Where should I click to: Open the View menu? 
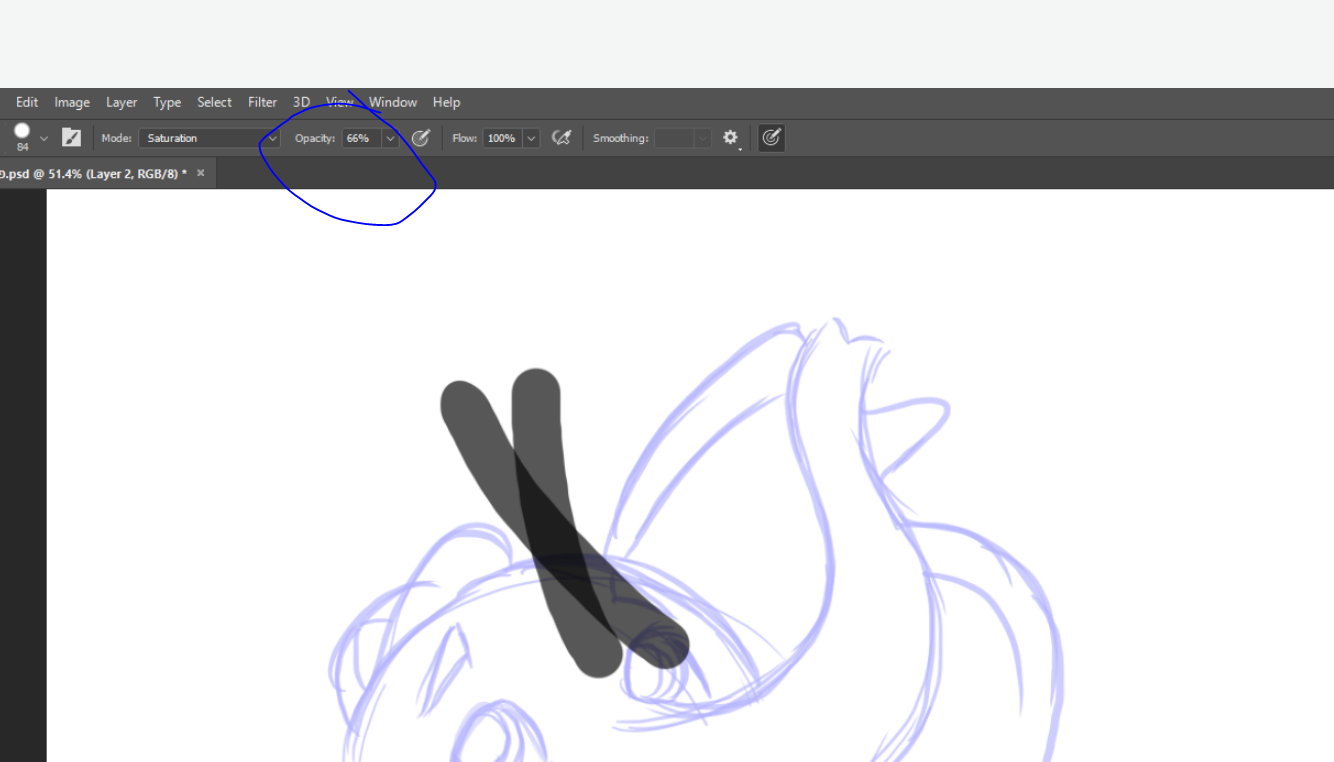(340, 102)
